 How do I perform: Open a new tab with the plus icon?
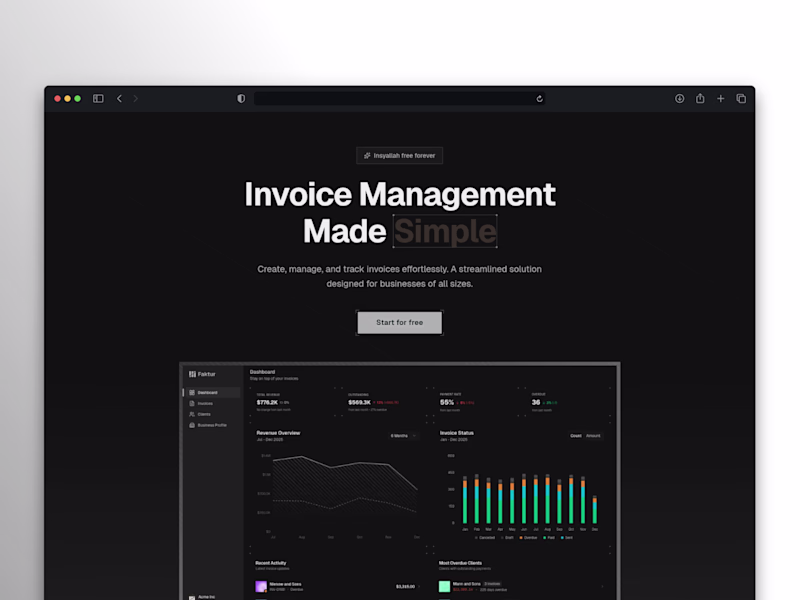click(x=720, y=98)
